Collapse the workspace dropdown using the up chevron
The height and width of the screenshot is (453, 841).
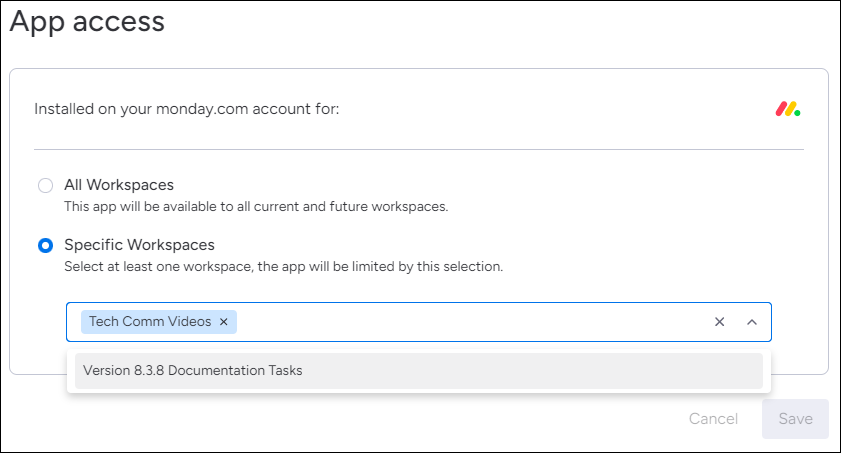point(752,322)
